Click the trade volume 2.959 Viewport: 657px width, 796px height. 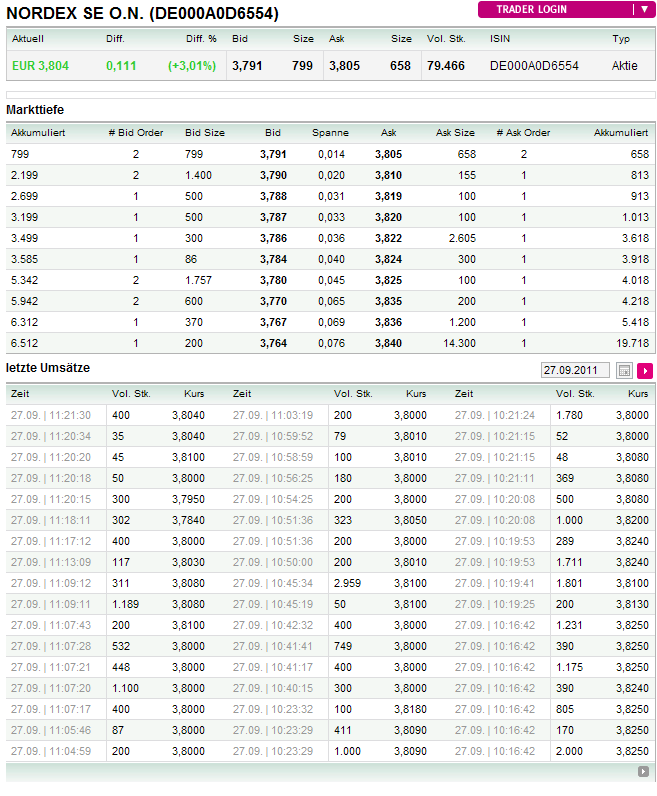coord(347,583)
